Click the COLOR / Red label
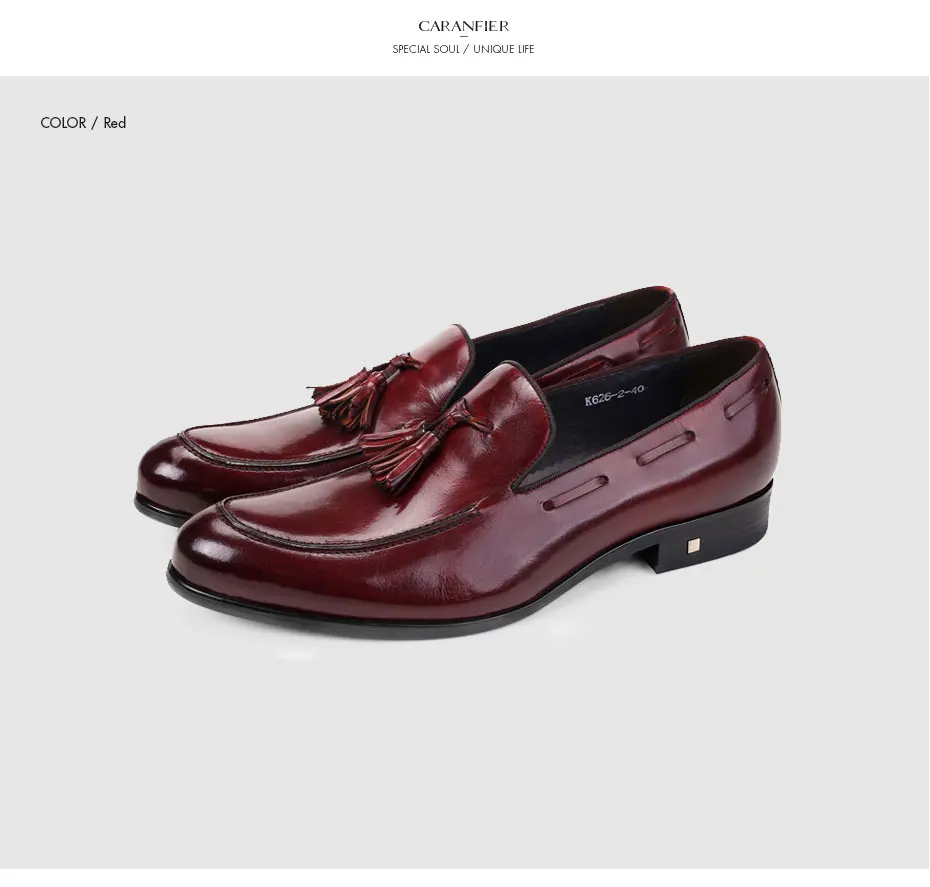The width and height of the screenshot is (930, 887). [83, 123]
